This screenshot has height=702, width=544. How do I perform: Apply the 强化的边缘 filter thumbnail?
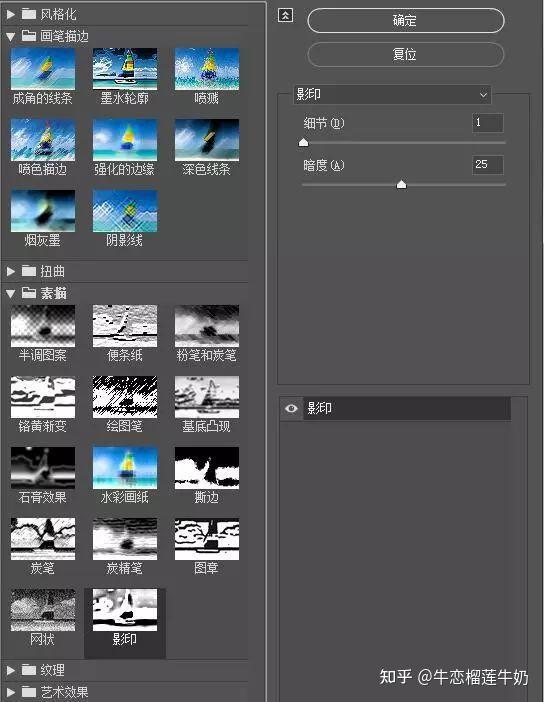125,140
